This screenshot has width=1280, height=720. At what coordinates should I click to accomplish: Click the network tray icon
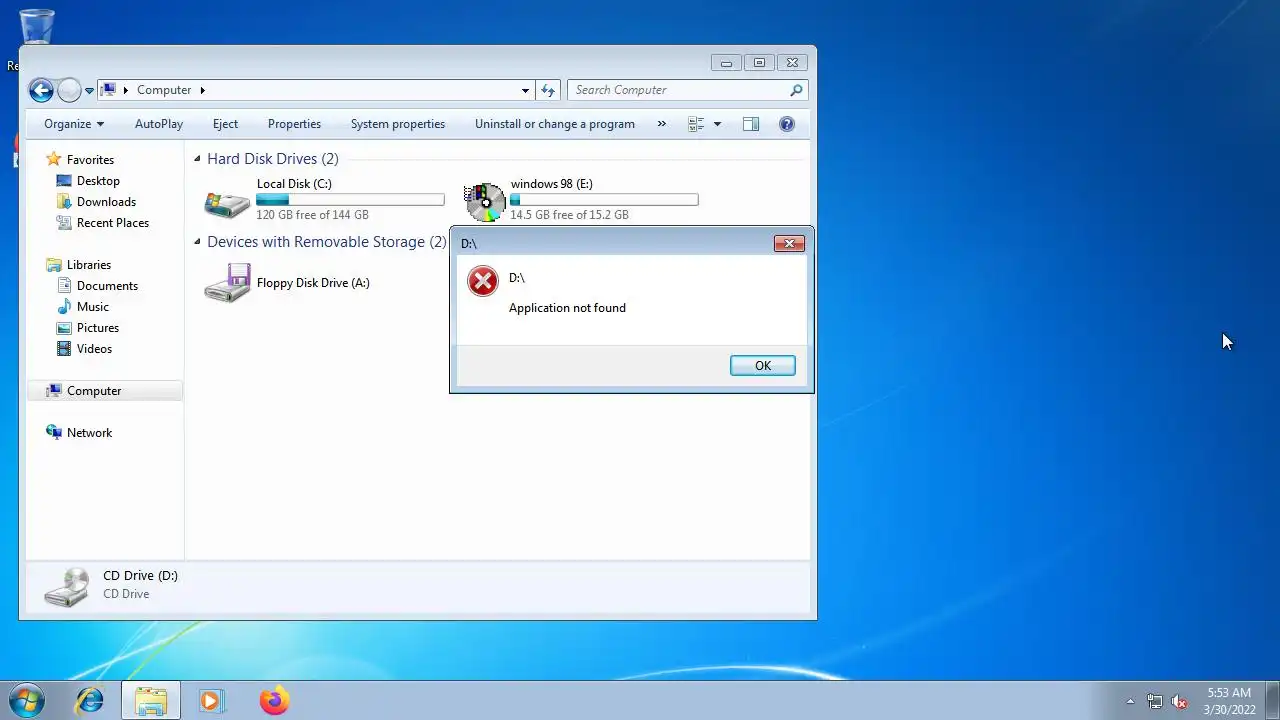click(1155, 701)
